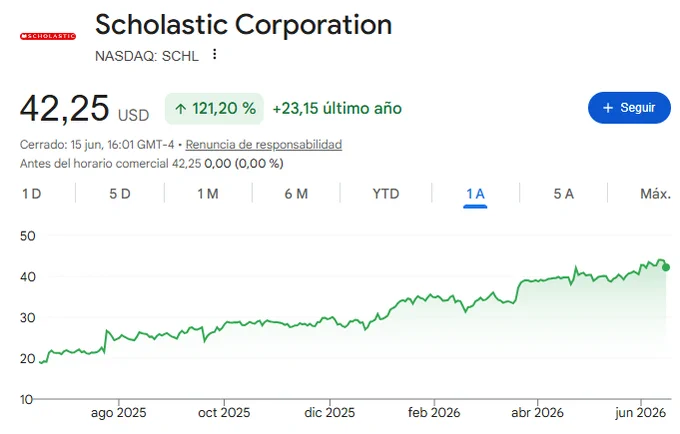Click the +23,15 último año text
This screenshot has width=680, height=434.
point(337,108)
